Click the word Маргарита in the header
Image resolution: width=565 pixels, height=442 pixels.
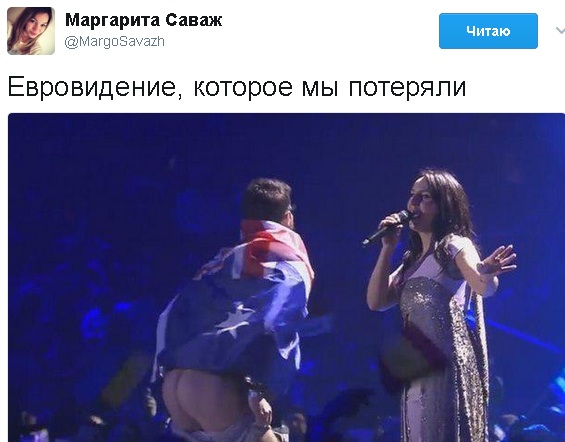click(112, 21)
